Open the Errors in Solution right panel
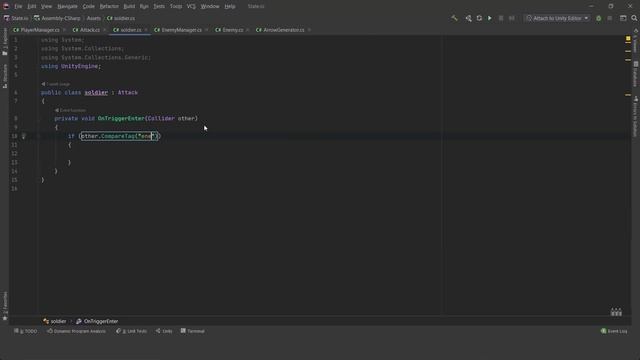 coord(636,117)
